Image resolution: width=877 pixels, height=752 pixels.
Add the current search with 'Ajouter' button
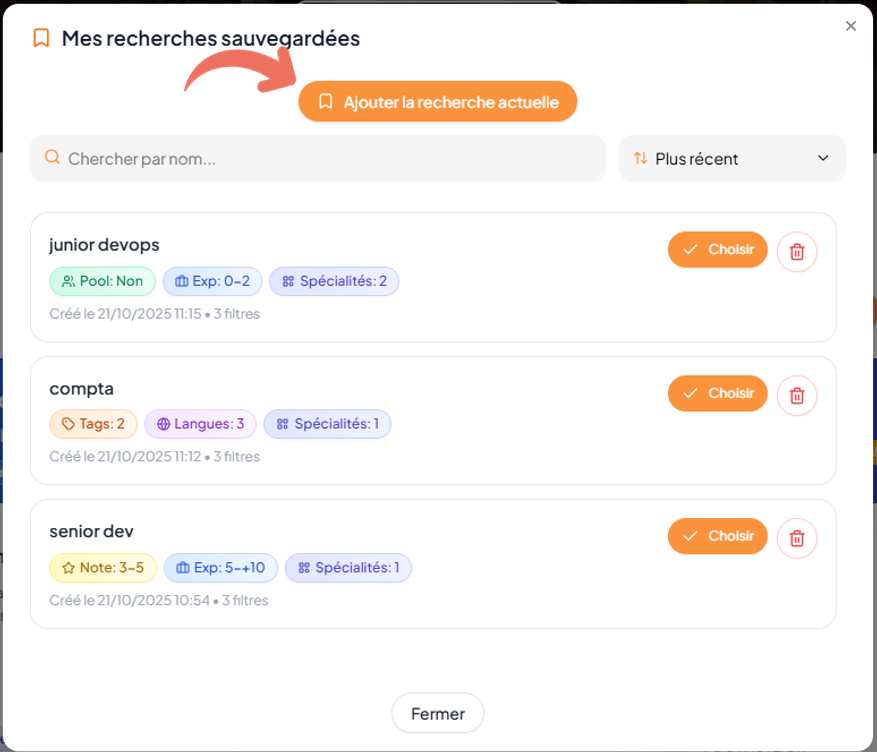[437, 102]
